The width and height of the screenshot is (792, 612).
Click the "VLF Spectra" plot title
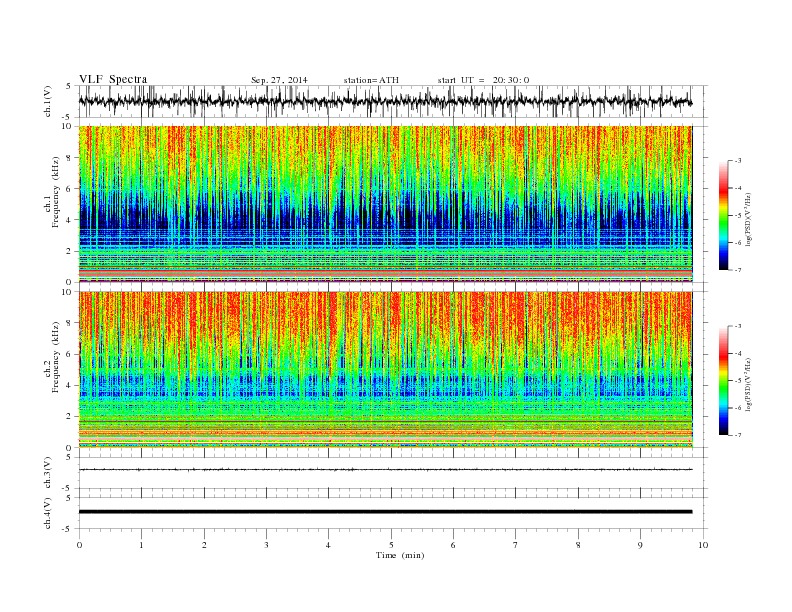(x=113, y=79)
